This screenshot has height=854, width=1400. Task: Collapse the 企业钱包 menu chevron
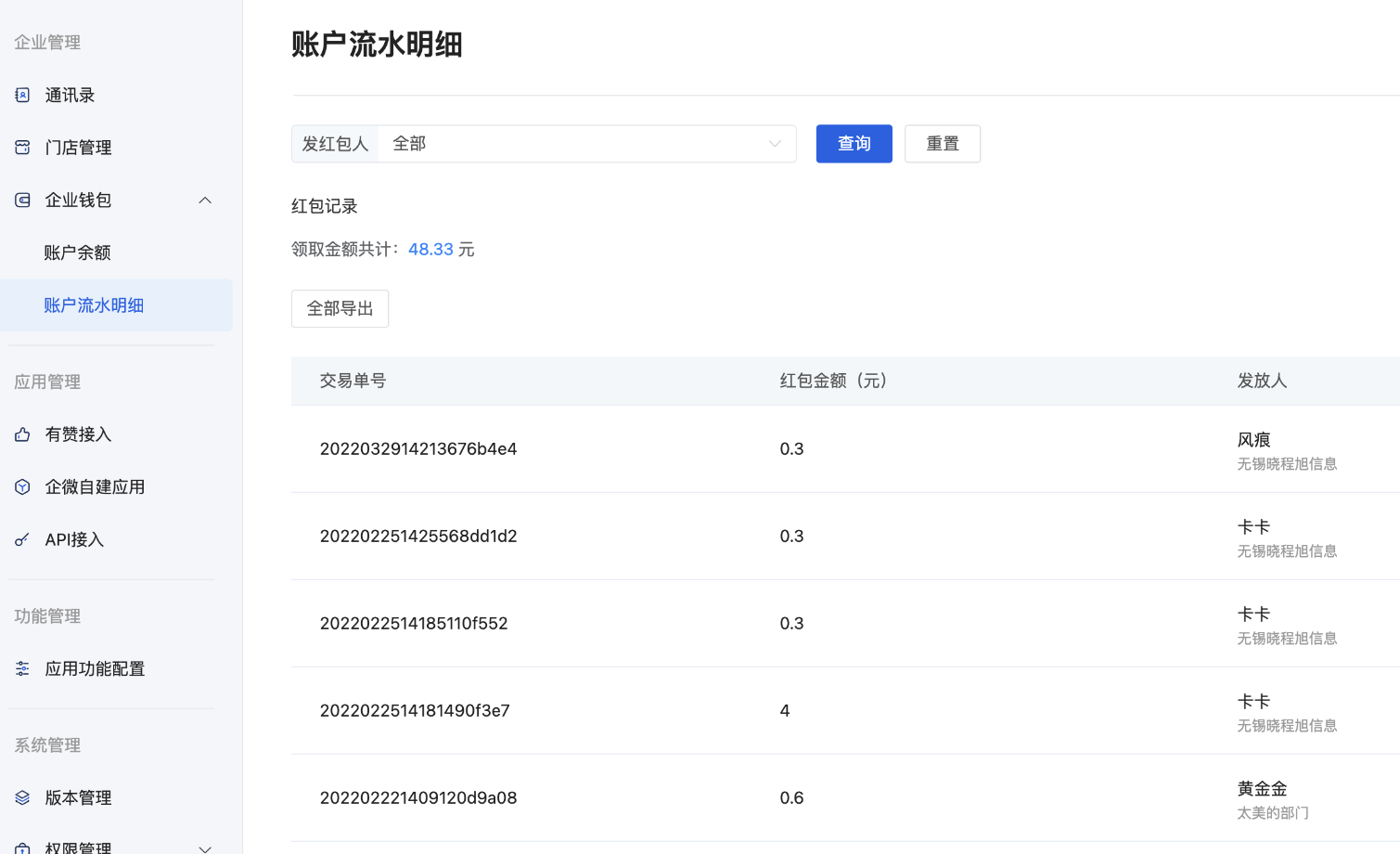(x=205, y=200)
